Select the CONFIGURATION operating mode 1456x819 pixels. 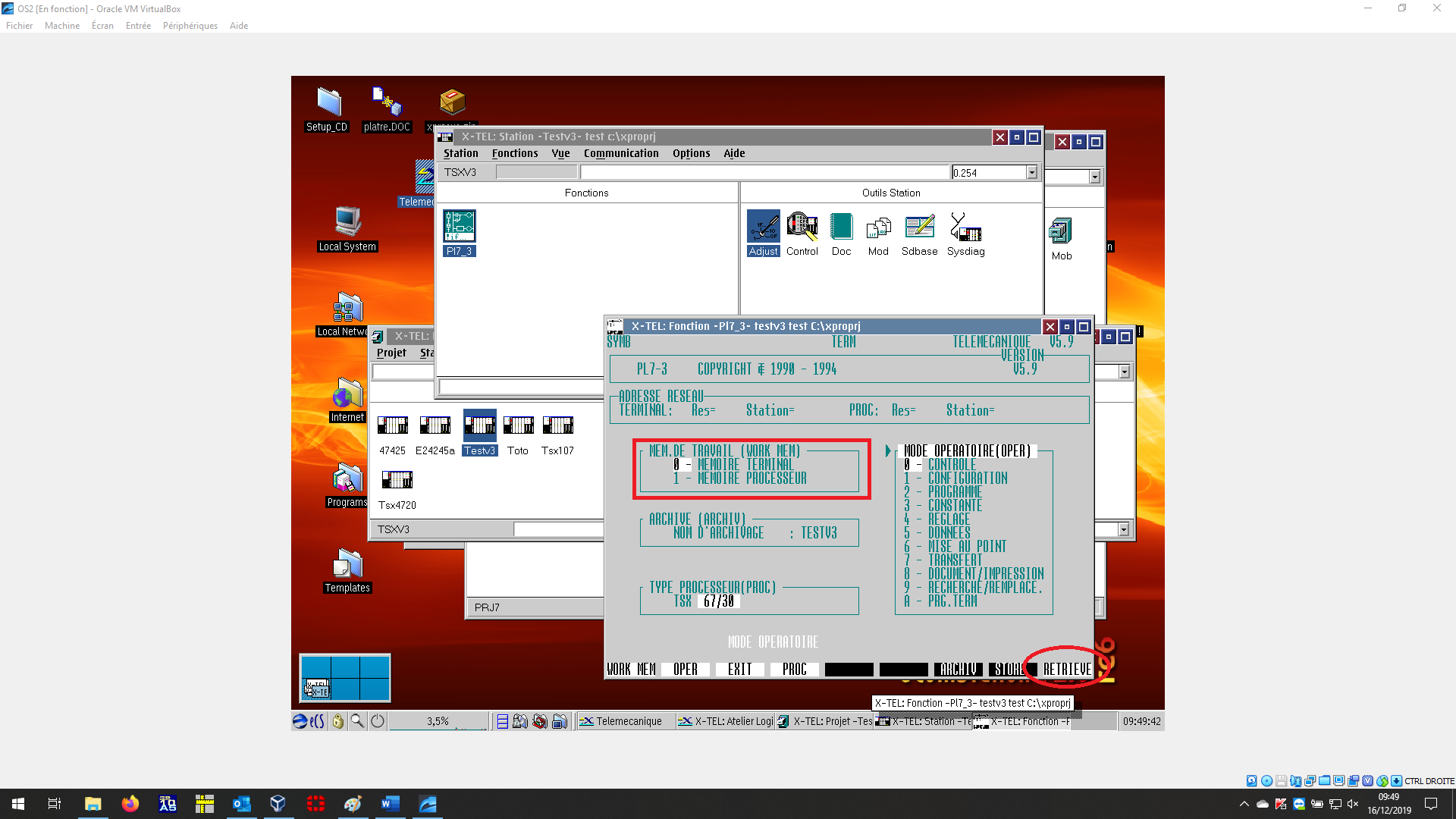pyautogui.click(x=967, y=479)
